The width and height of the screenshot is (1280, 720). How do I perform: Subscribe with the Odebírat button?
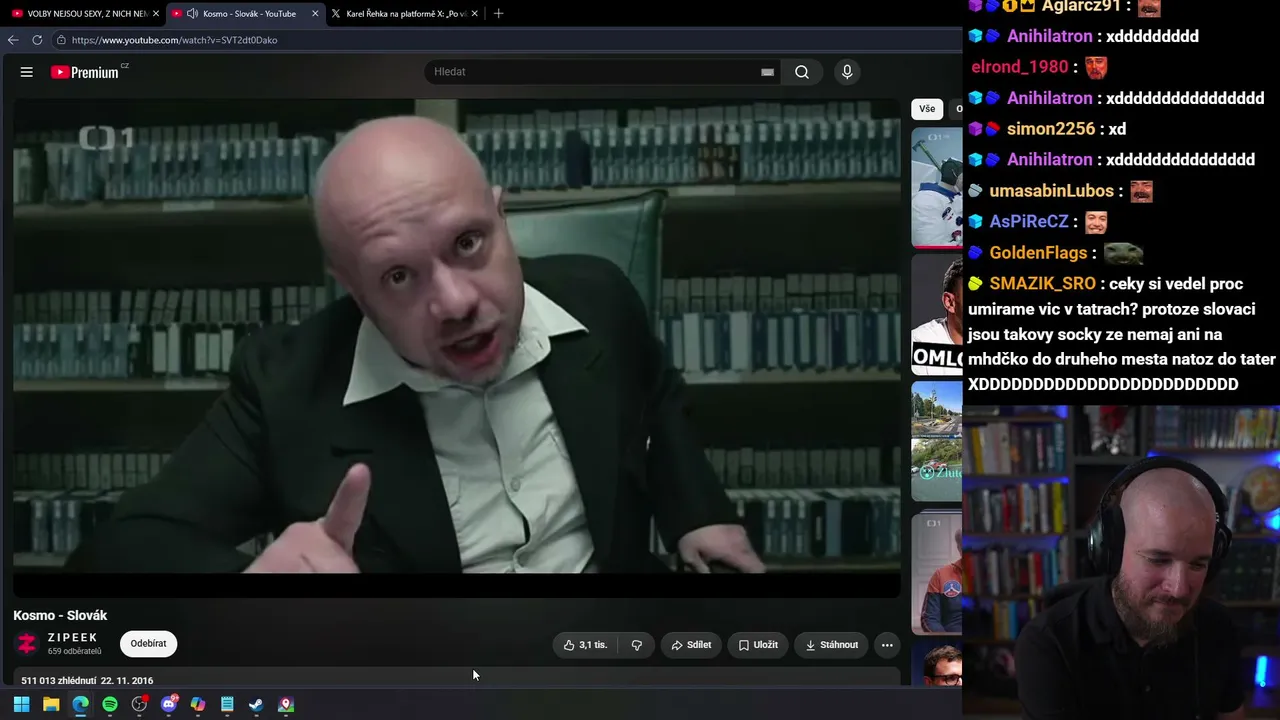[148, 644]
